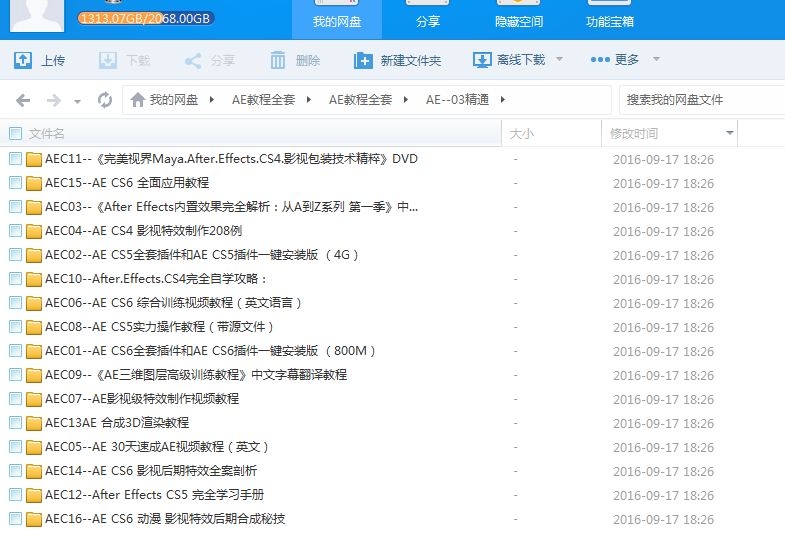
Task: Open the 隐藏空间 tab
Action: pos(519,21)
